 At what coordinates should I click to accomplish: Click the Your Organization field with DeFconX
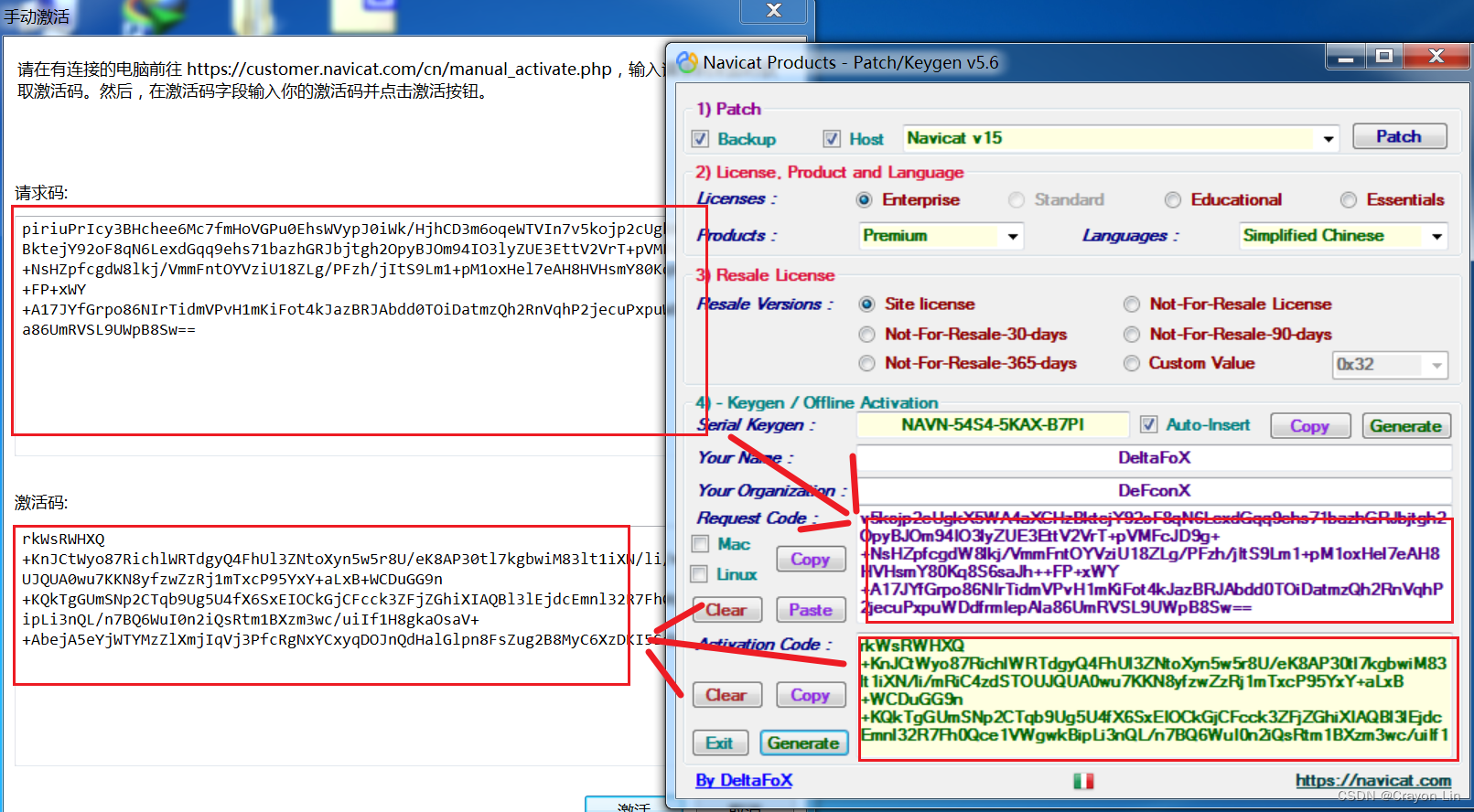pyautogui.click(x=1154, y=490)
